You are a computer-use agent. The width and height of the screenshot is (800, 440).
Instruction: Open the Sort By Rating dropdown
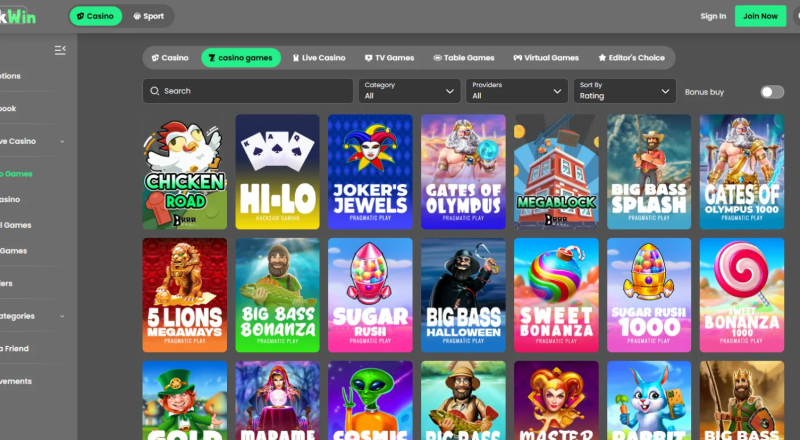[x=625, y=91]
